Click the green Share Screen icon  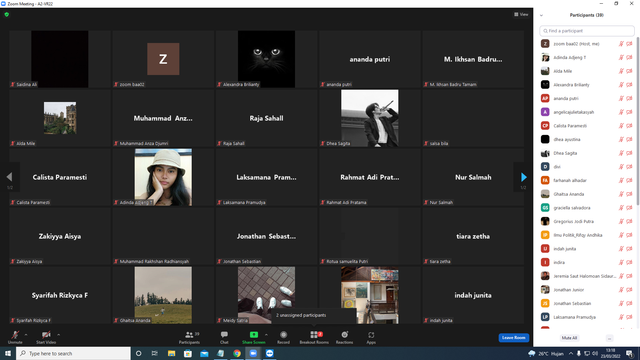click(x=253, y=335)
